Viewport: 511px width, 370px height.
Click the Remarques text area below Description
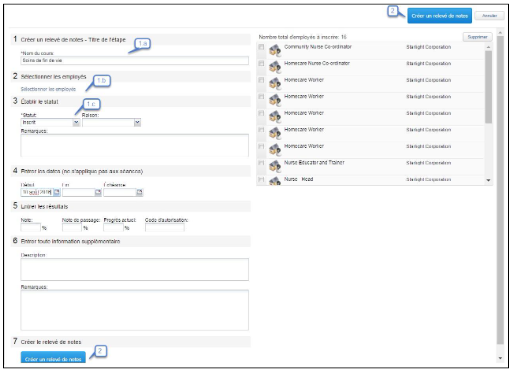point(135,310)
